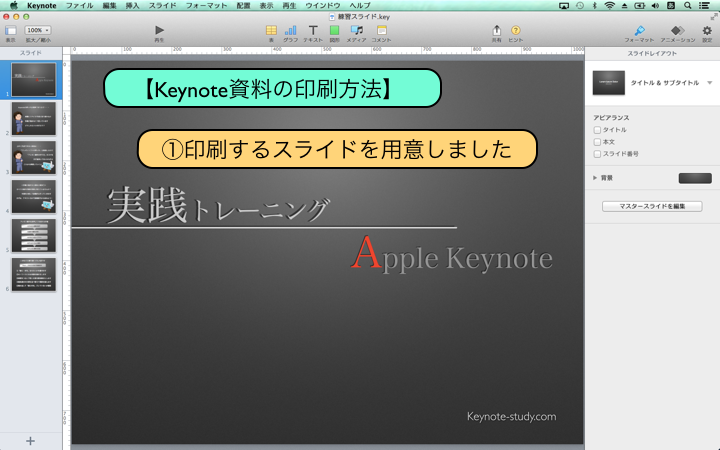Open the 再生 menu in menu bar
The height and width of the screenshot is (450, 720).
[x=289, y=6]
